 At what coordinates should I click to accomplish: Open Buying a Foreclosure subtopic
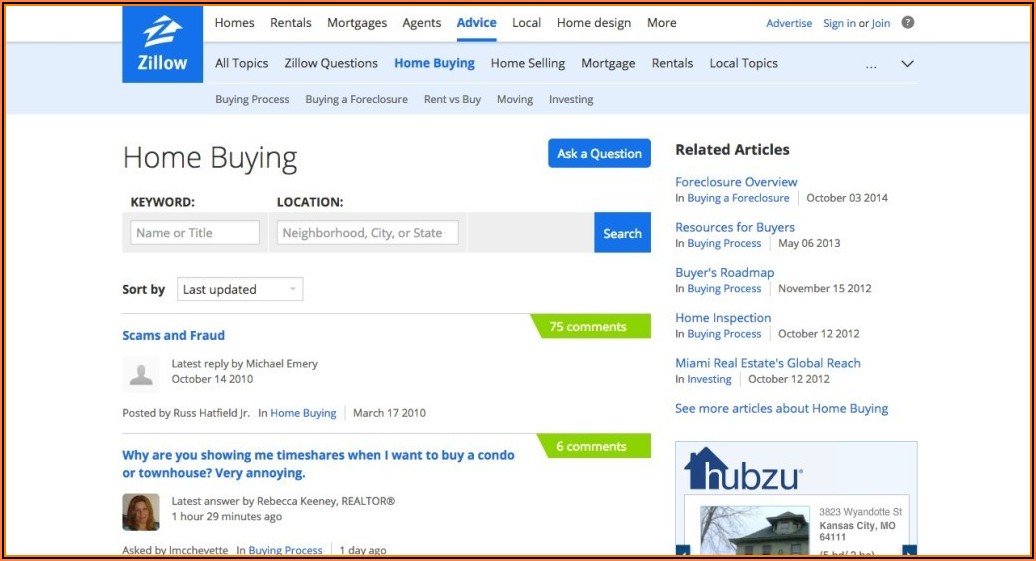click(x=356, y=99)
